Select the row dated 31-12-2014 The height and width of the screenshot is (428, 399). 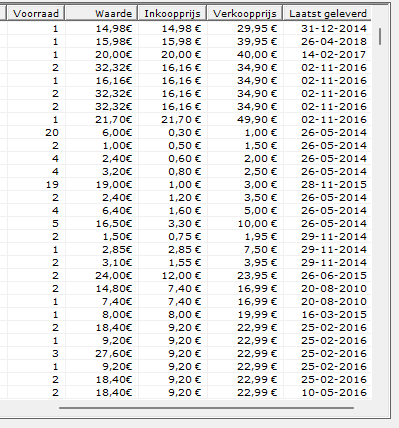point(185,29)
